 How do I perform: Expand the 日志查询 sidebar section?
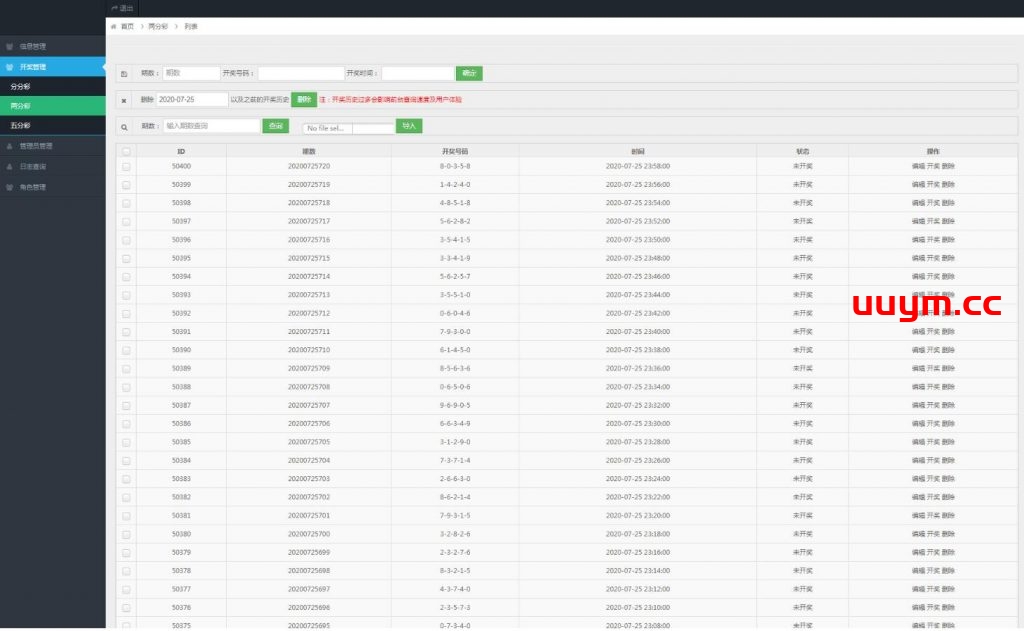pyautogui.click(x=33, y=167)
